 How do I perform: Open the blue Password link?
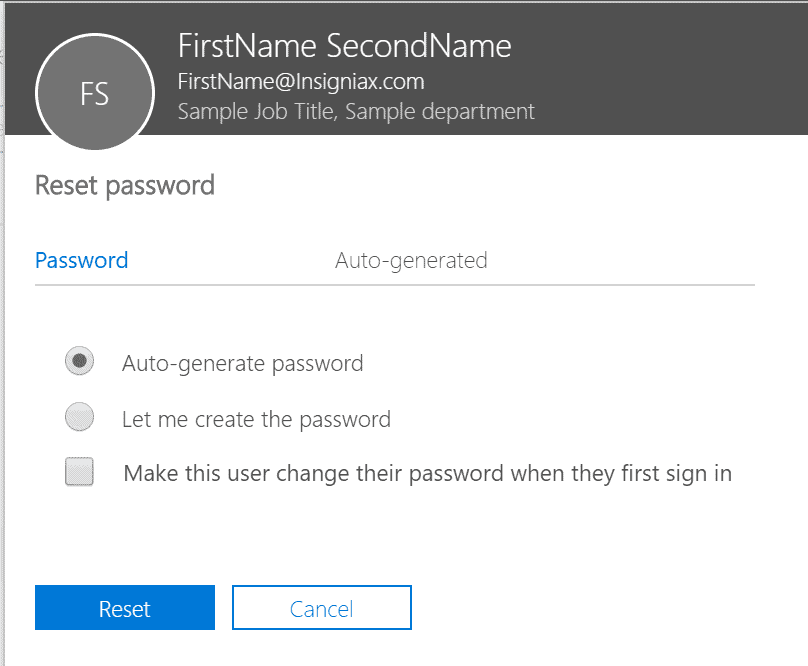(x=81, y=260)
